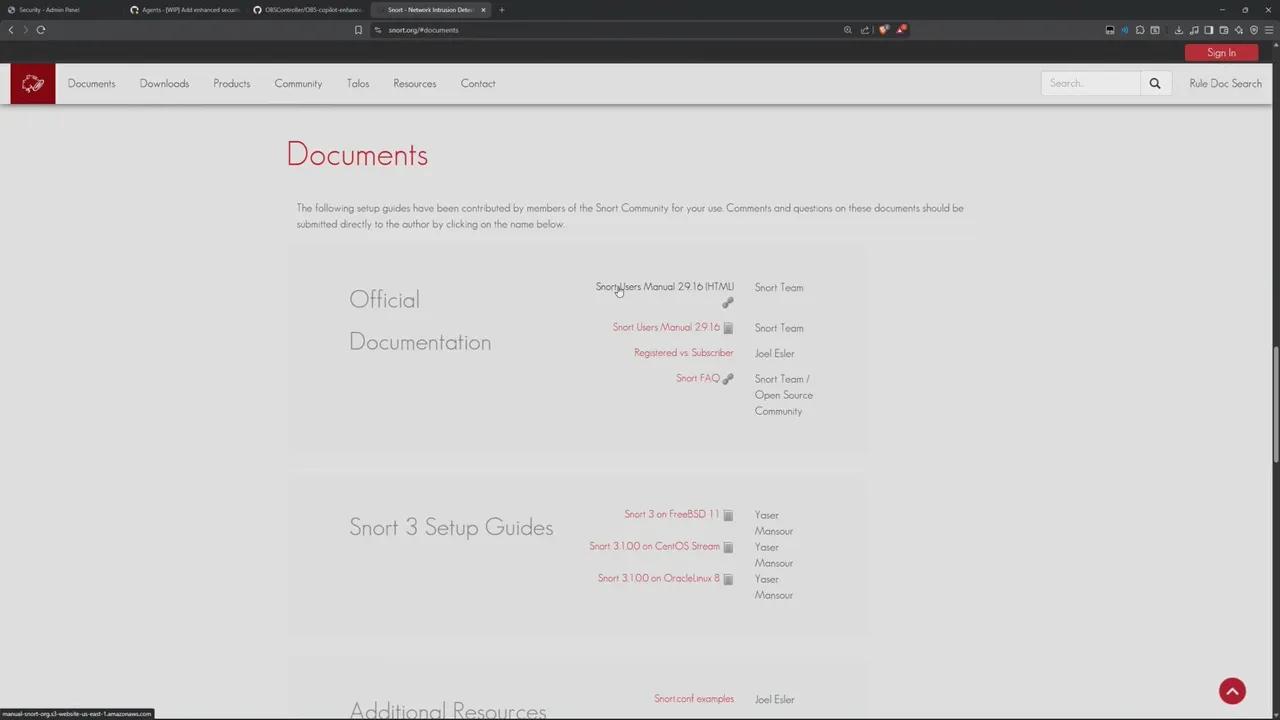Image resolution: width=1280 pixels, height=720 pixels.
Task: Click the music note playlist icon
Action: coord(1194,30)
